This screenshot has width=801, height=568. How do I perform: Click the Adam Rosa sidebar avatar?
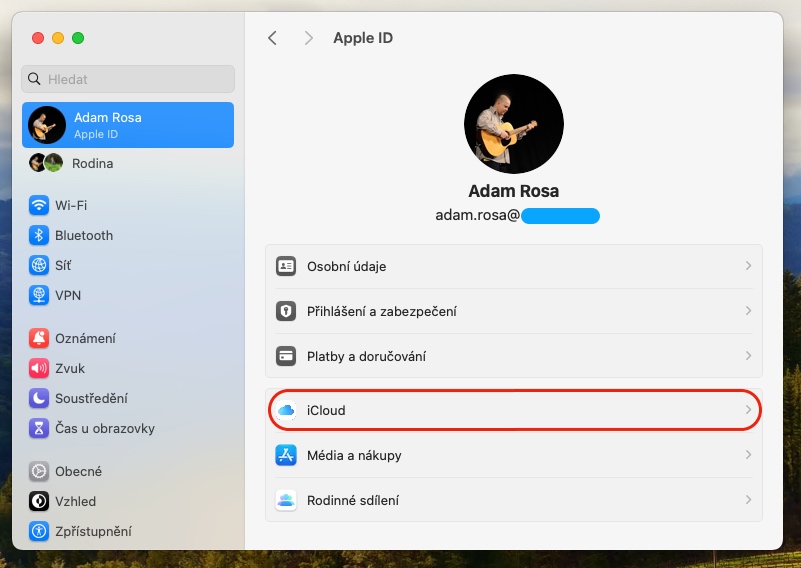(47, 125)
